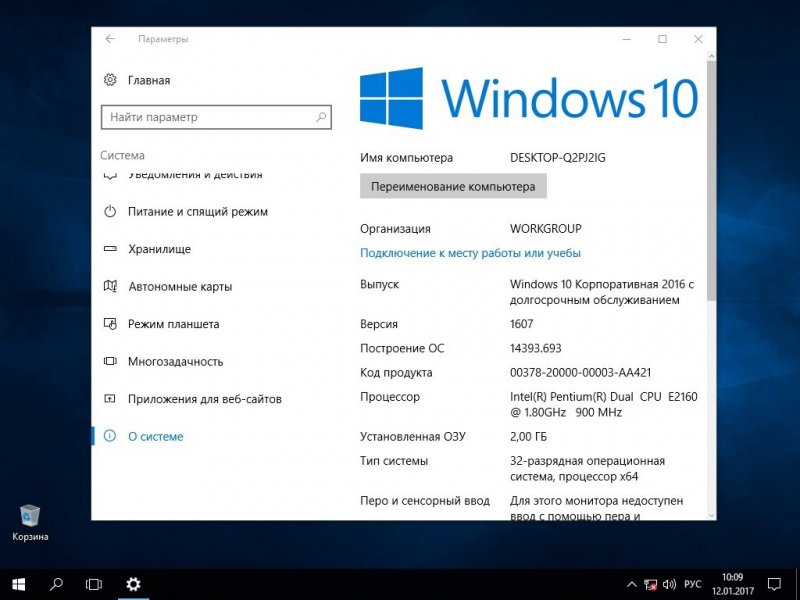Click the Организация label

[x=395, y=229]
